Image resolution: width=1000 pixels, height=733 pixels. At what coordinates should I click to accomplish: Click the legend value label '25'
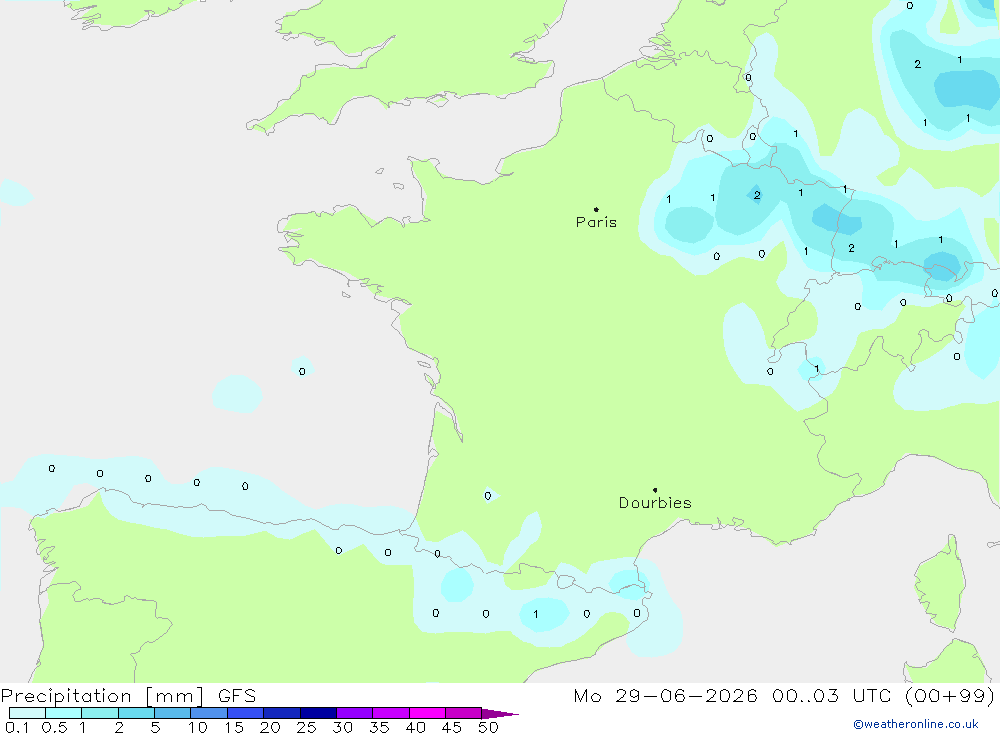pyautogui.click(x=307, y=727)
